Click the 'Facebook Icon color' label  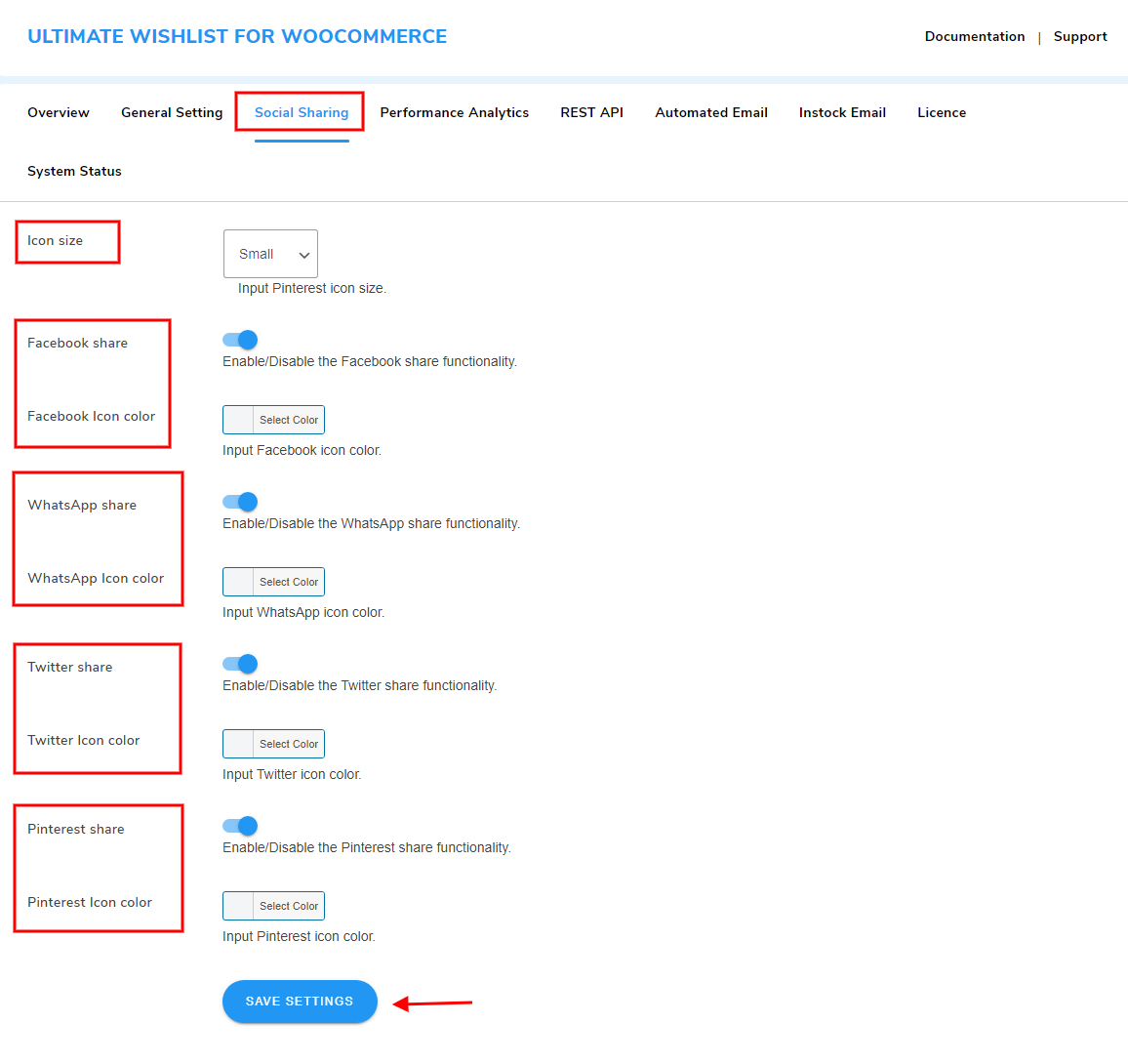click(91, 416)
